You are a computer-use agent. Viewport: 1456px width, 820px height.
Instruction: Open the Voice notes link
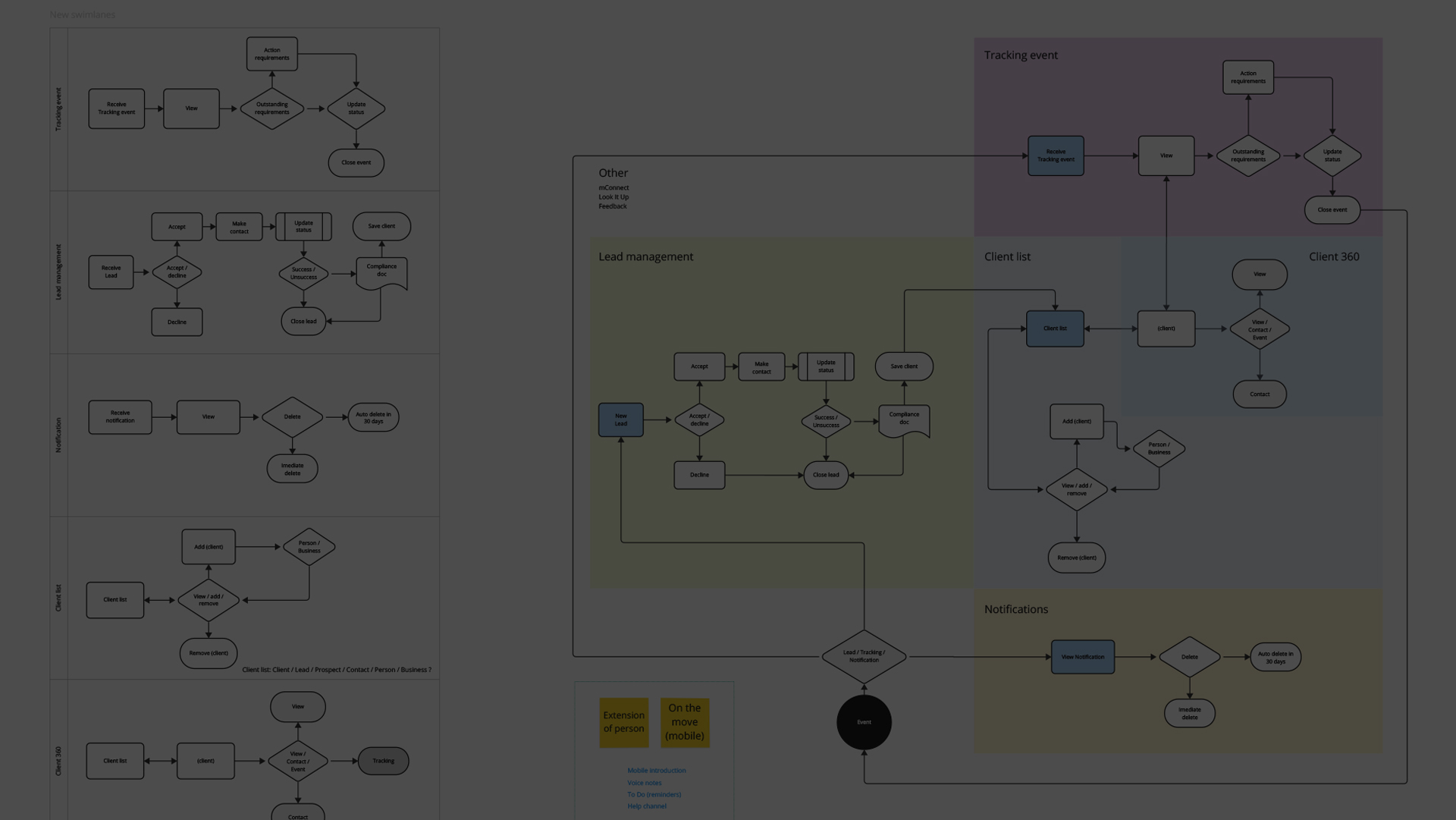click(645, 783)
